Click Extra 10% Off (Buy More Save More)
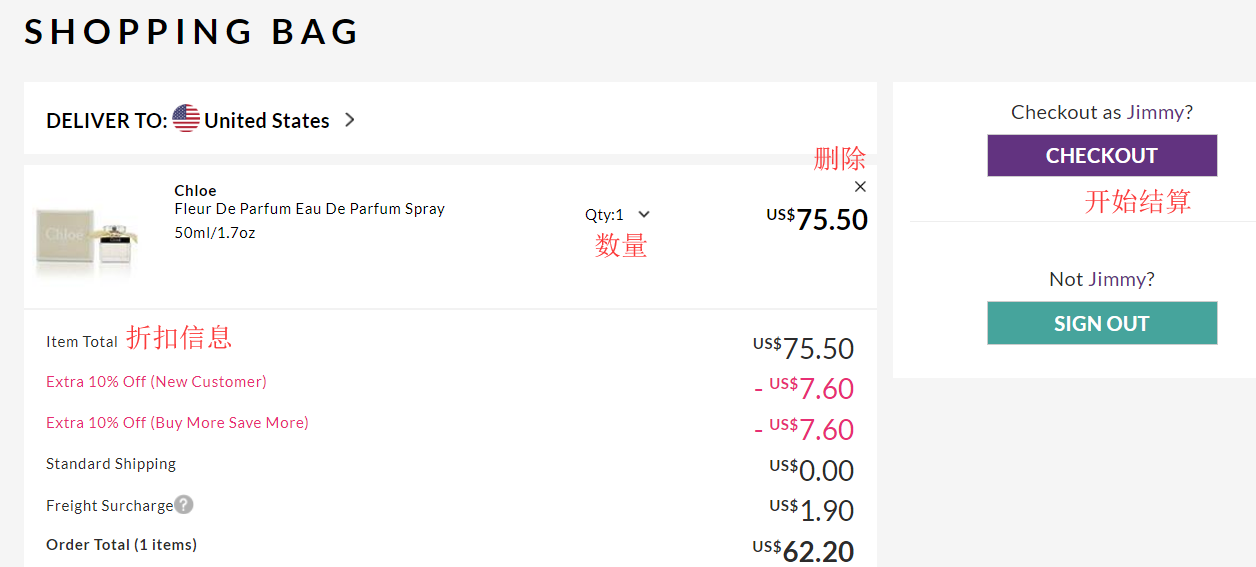 click(x=177, y=423)
